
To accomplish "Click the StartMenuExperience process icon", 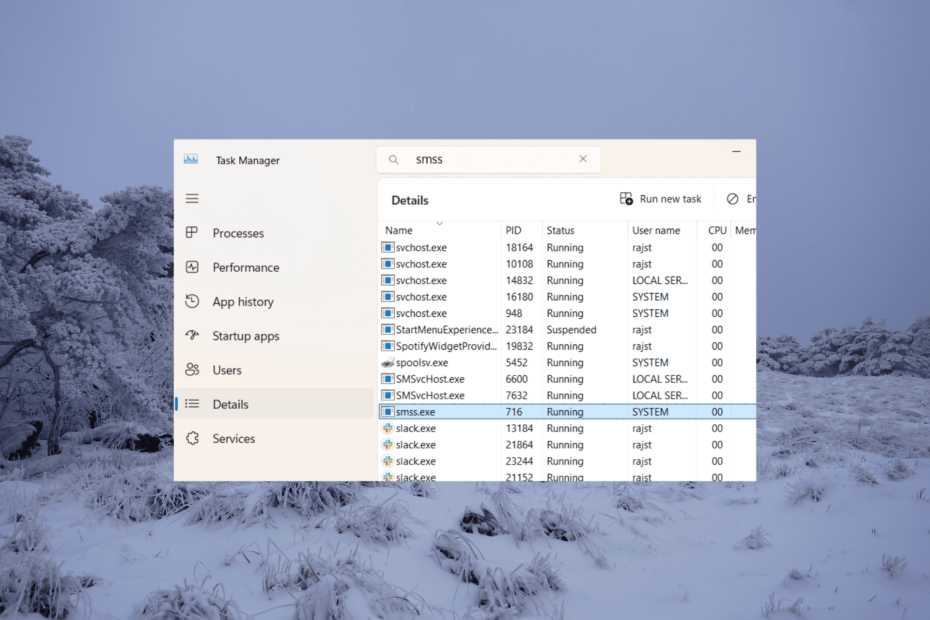I will pyautogui.click(x=387, y=330).
